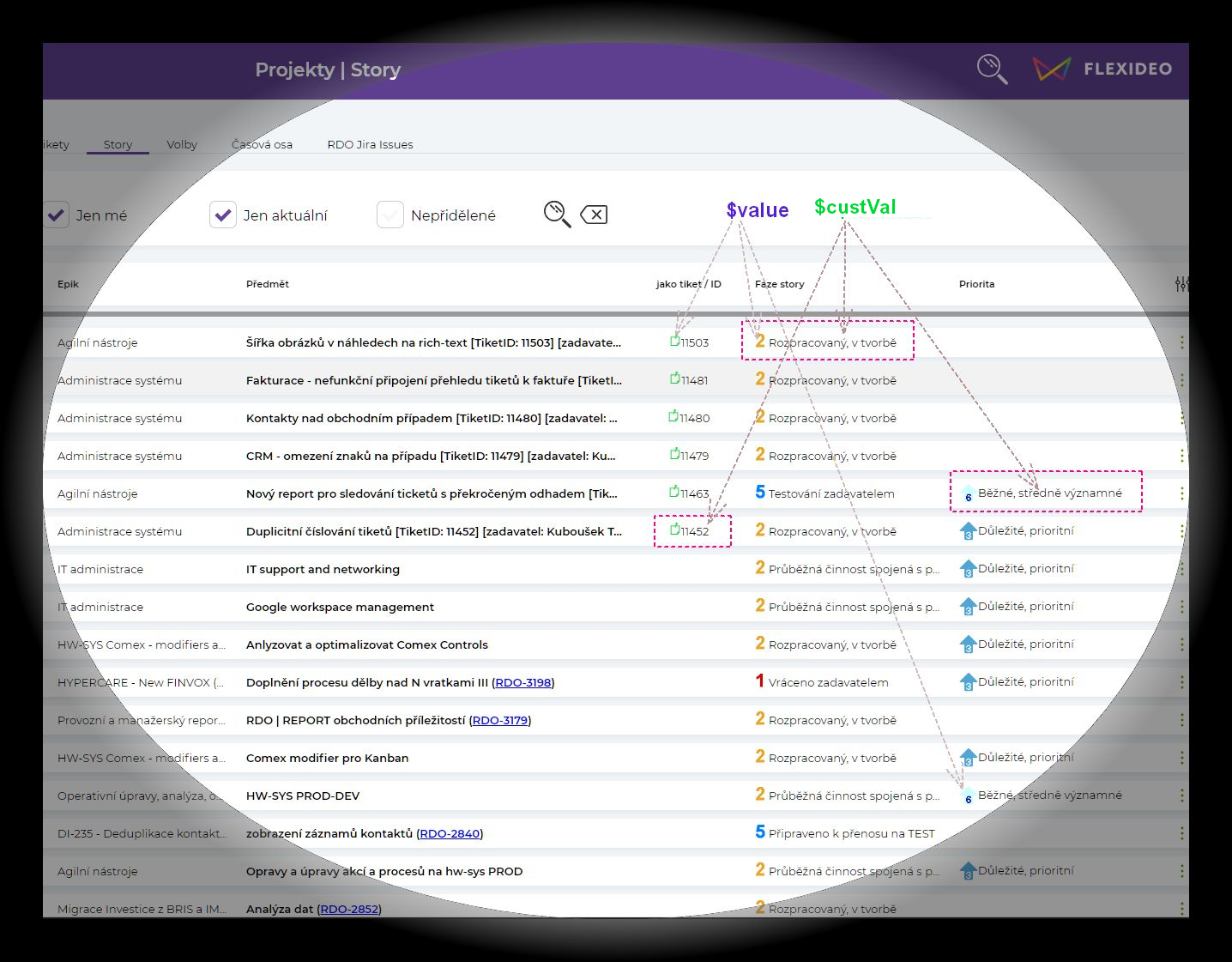Switch to the Volby tab

coord(182,144)
